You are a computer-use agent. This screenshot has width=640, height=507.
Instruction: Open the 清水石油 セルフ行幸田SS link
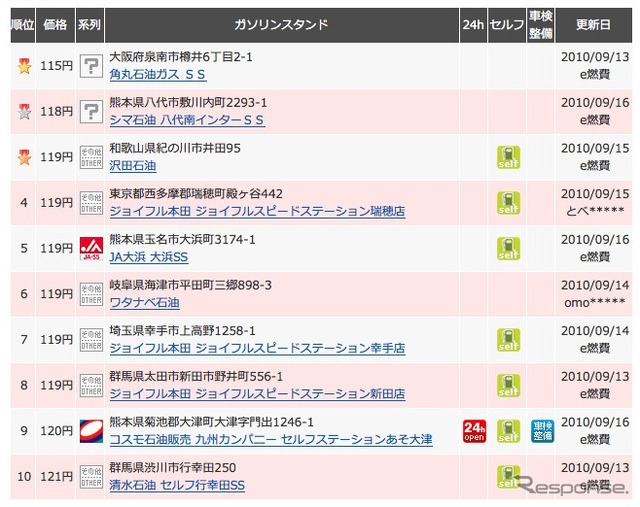(177, 485)
